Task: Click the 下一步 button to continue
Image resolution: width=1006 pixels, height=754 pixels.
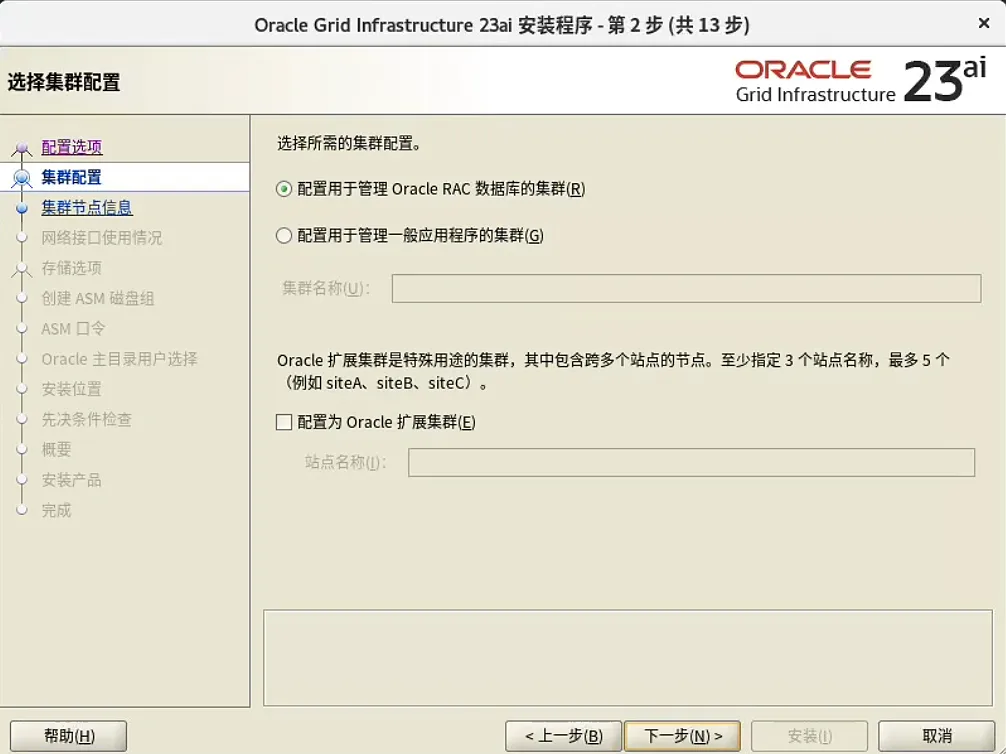Action: (x=682, y=735)
